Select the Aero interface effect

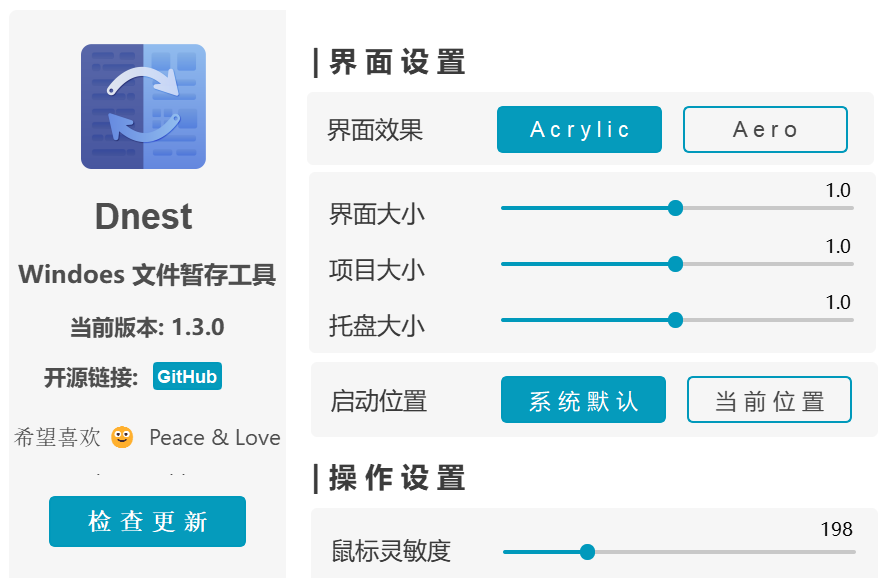pos(765,129)
